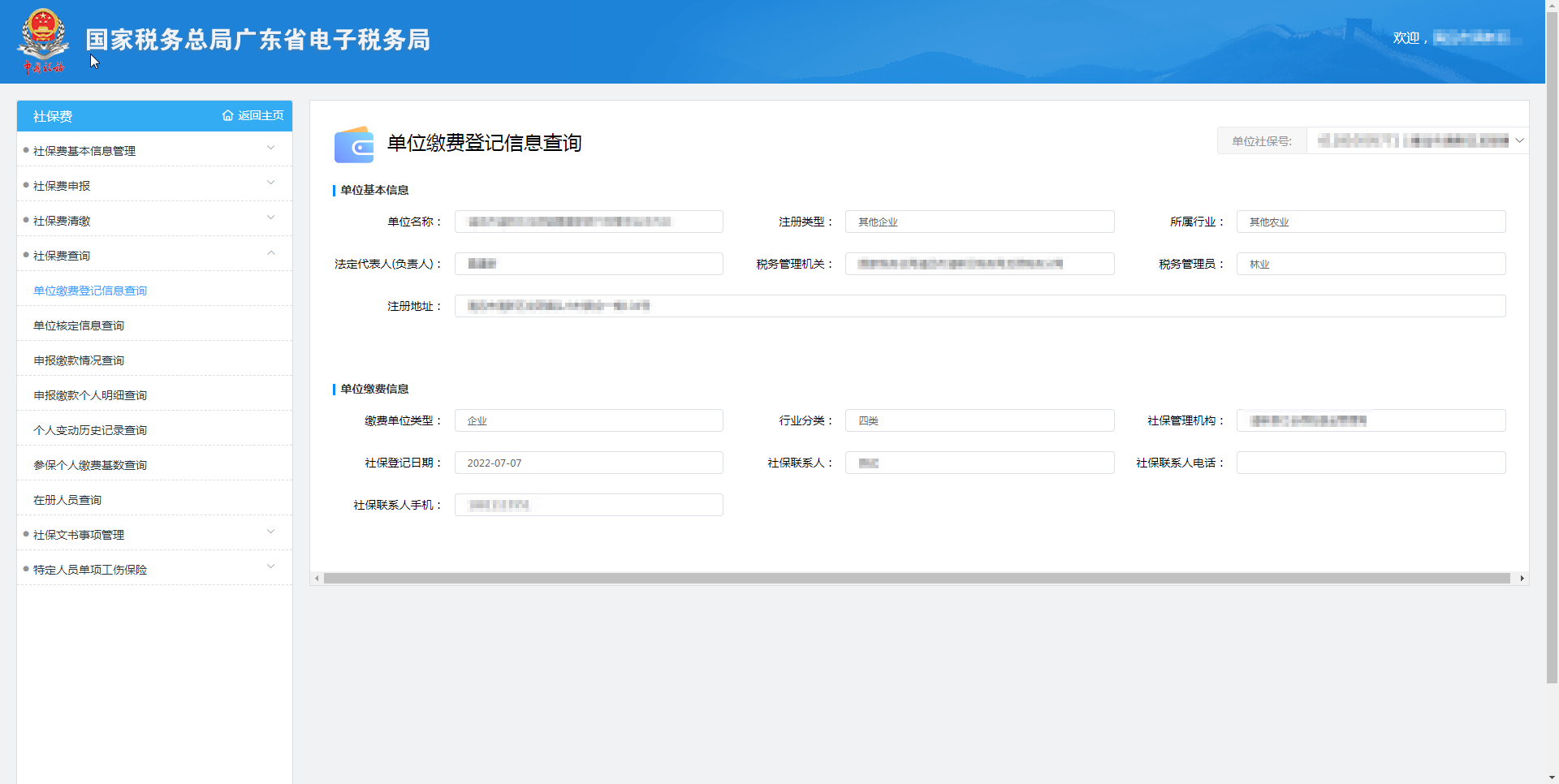The image size is (1559, 784).
Task: Expand 社保文书事项管理 menu section
Action: coord(270,532)
